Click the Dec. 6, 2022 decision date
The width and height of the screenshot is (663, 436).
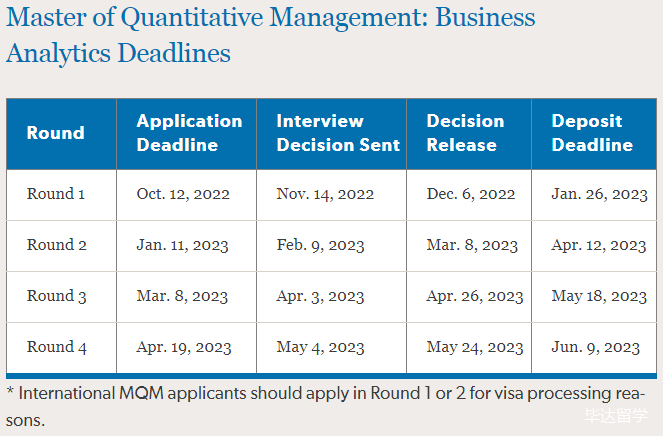[x=471, y=194]
